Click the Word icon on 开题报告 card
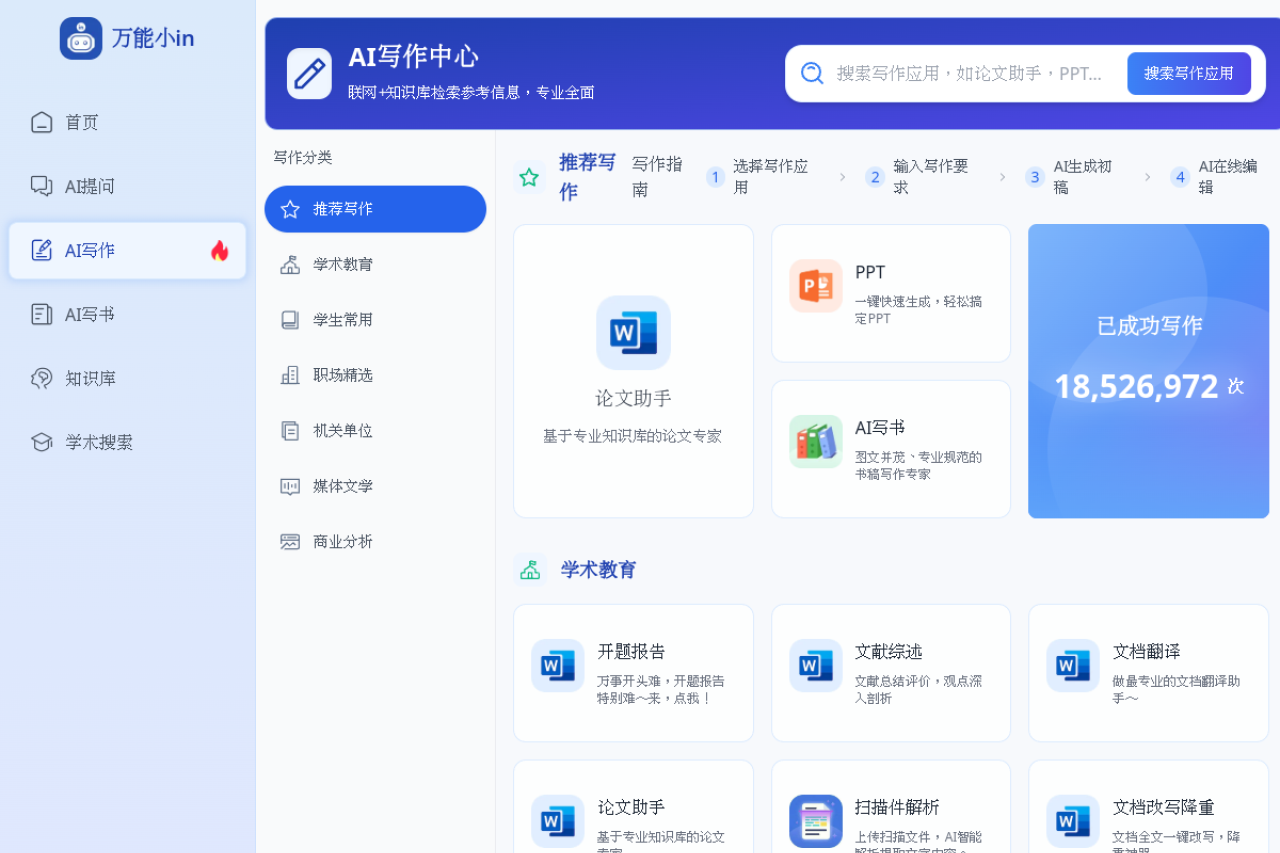 click(x=557, y=665)
